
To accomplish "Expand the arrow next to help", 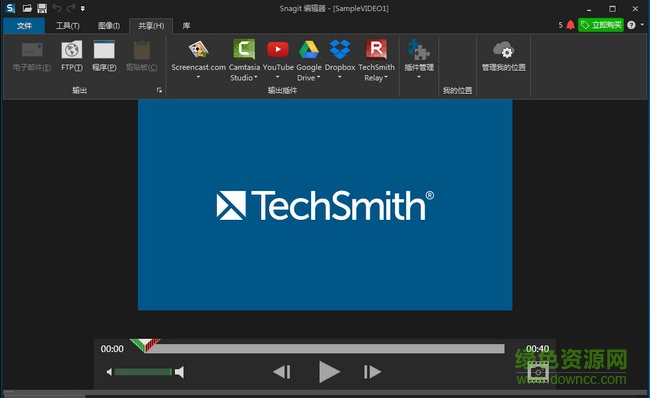I will tap(643, 25).
